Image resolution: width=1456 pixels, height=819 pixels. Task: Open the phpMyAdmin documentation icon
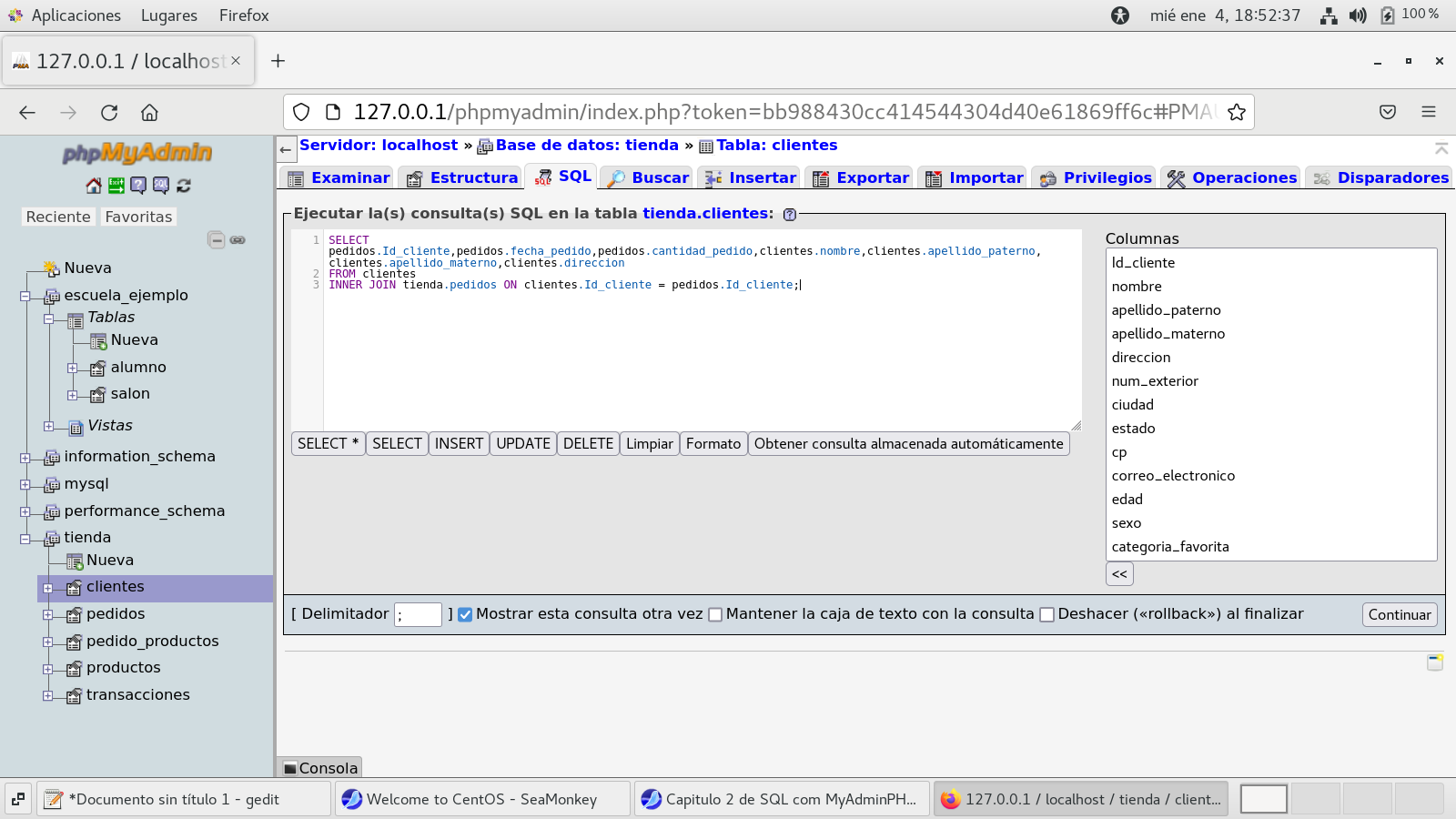pos(138,186)
